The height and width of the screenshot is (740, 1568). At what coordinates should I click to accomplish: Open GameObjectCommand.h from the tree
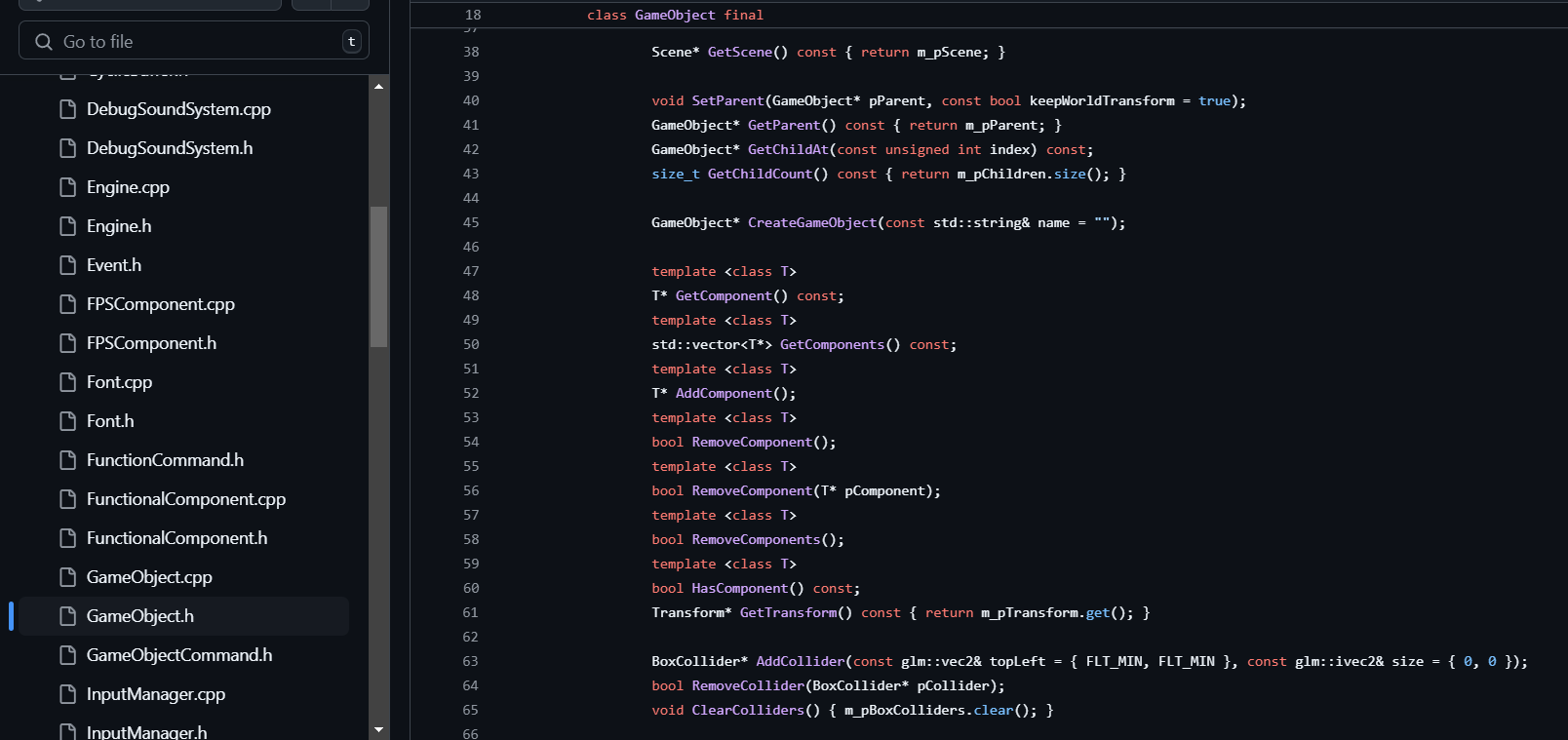[x=179, y=655]
